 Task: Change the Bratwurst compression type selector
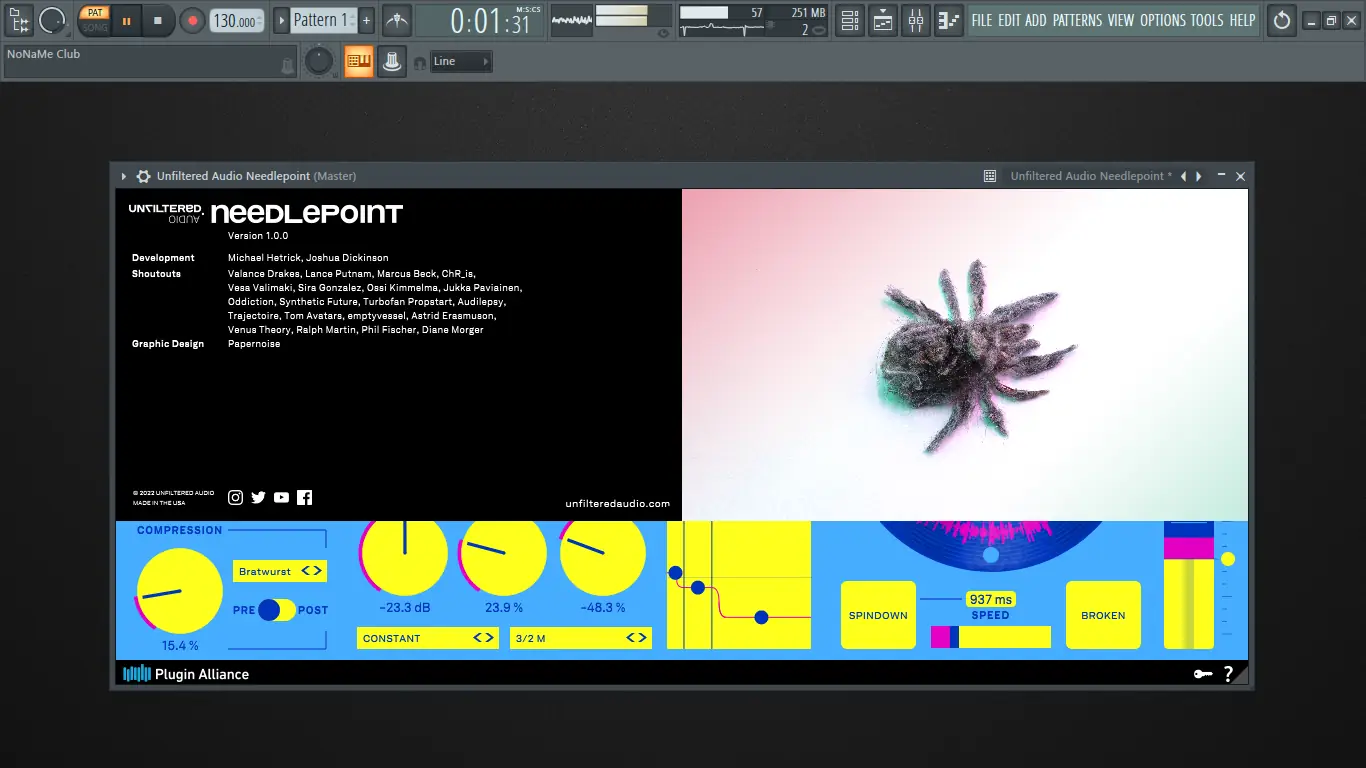pyautogui.click(x=280, y=571)
